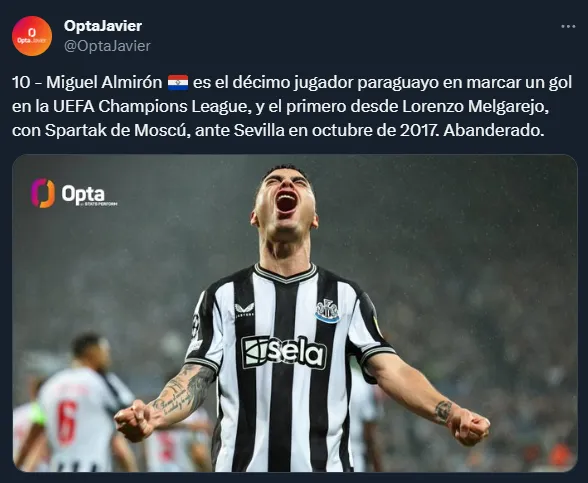This screenshot has height=483, width=588.
Task: Click the Paraguay flag emoji
Action: click(x=178, y=82)
